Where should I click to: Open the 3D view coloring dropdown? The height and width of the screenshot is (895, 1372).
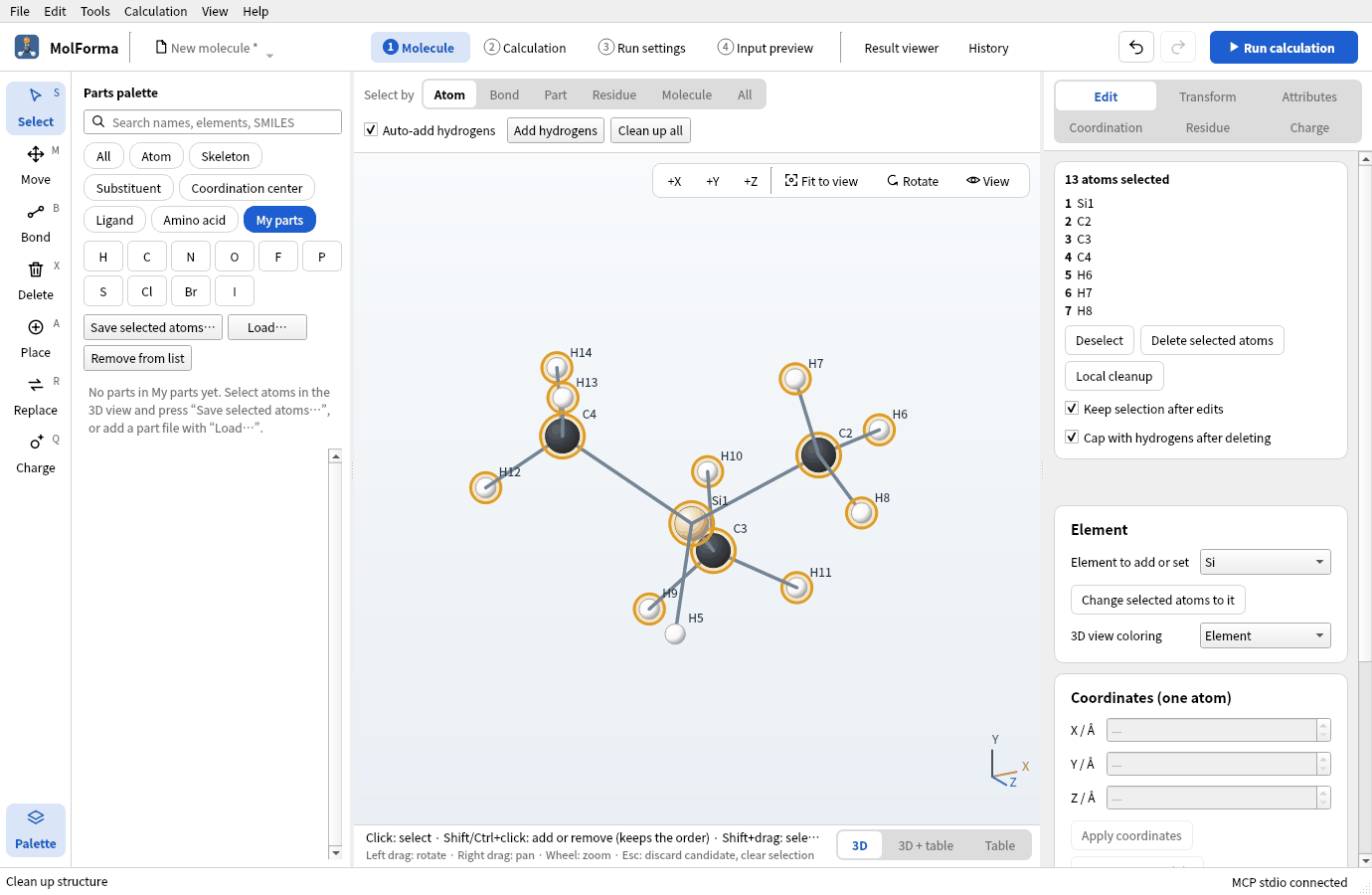(x=1265, y=635)
